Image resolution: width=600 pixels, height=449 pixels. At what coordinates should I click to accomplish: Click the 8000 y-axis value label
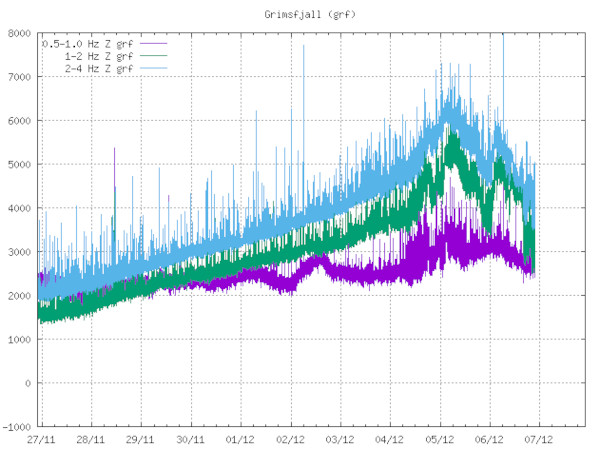pyautogui.click(x=19, y=33)
